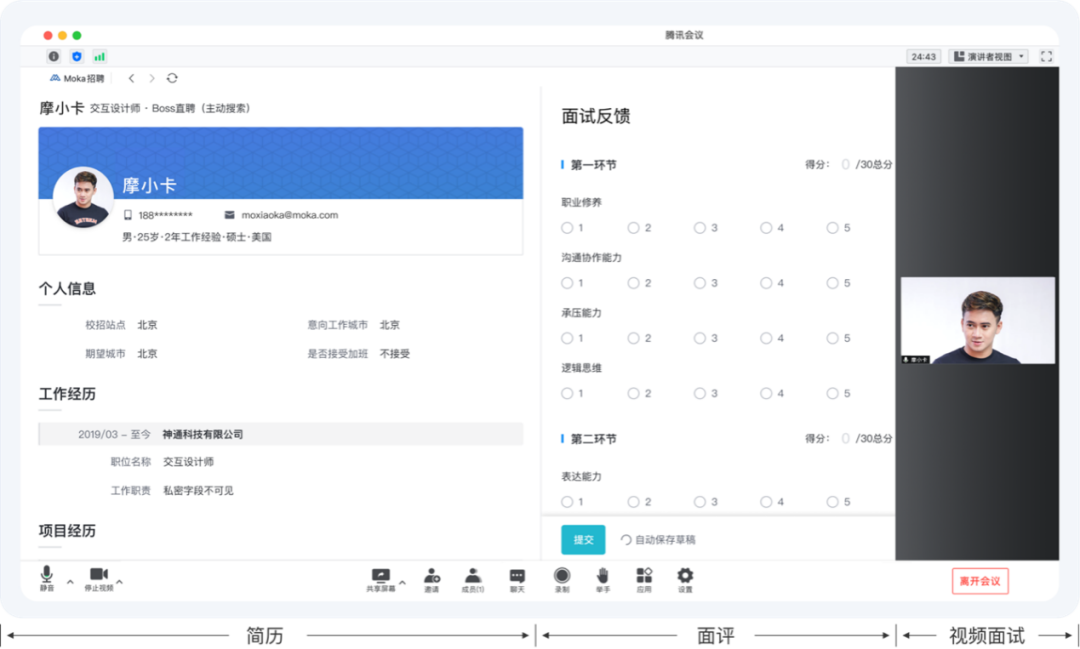Expand the arrow next to share screen
1080x649 pixels.
click(402, 581)
